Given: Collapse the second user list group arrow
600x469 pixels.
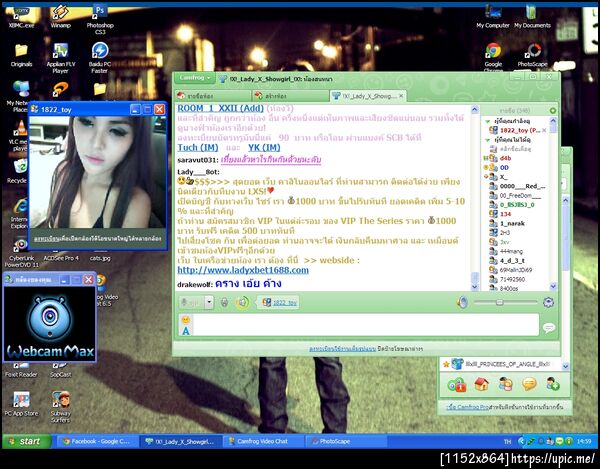Looking at the screenshot, I should [x=488, y=140].
